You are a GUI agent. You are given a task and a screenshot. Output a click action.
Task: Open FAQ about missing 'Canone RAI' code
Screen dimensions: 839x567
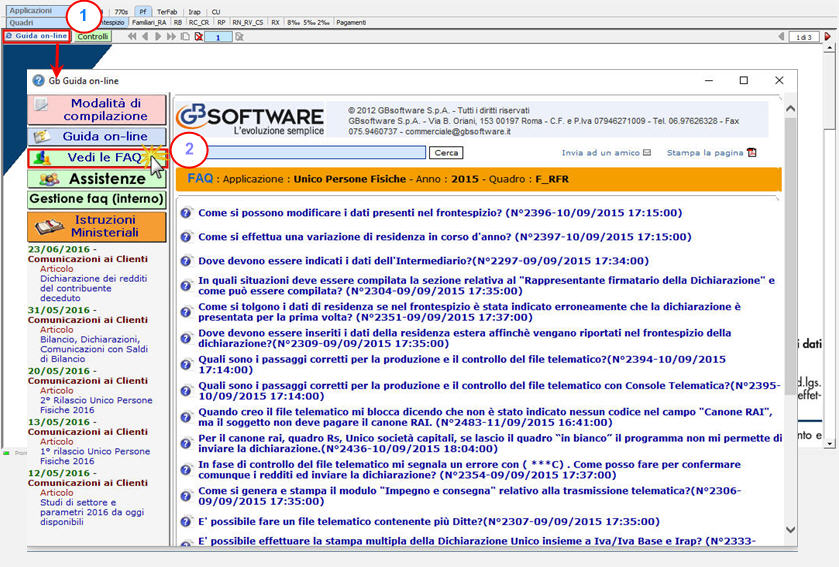pyautogui.click(x=485, y=417)
